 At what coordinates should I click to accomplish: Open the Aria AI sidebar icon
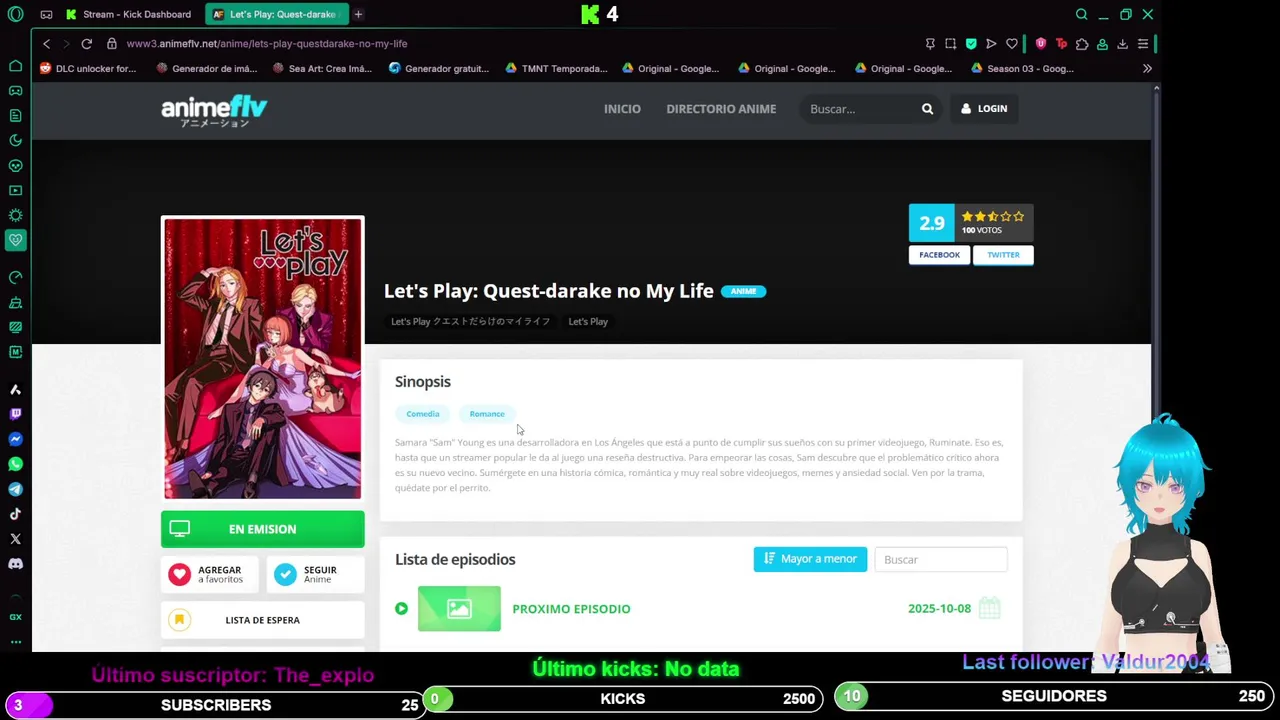tap(15, 390)
